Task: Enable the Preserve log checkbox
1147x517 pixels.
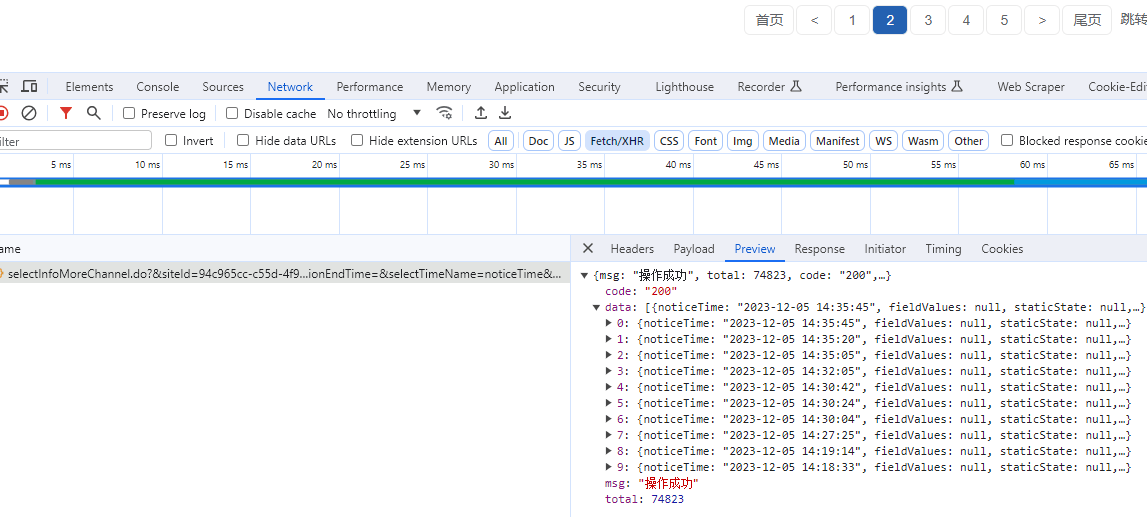Action: pos(129,114)
